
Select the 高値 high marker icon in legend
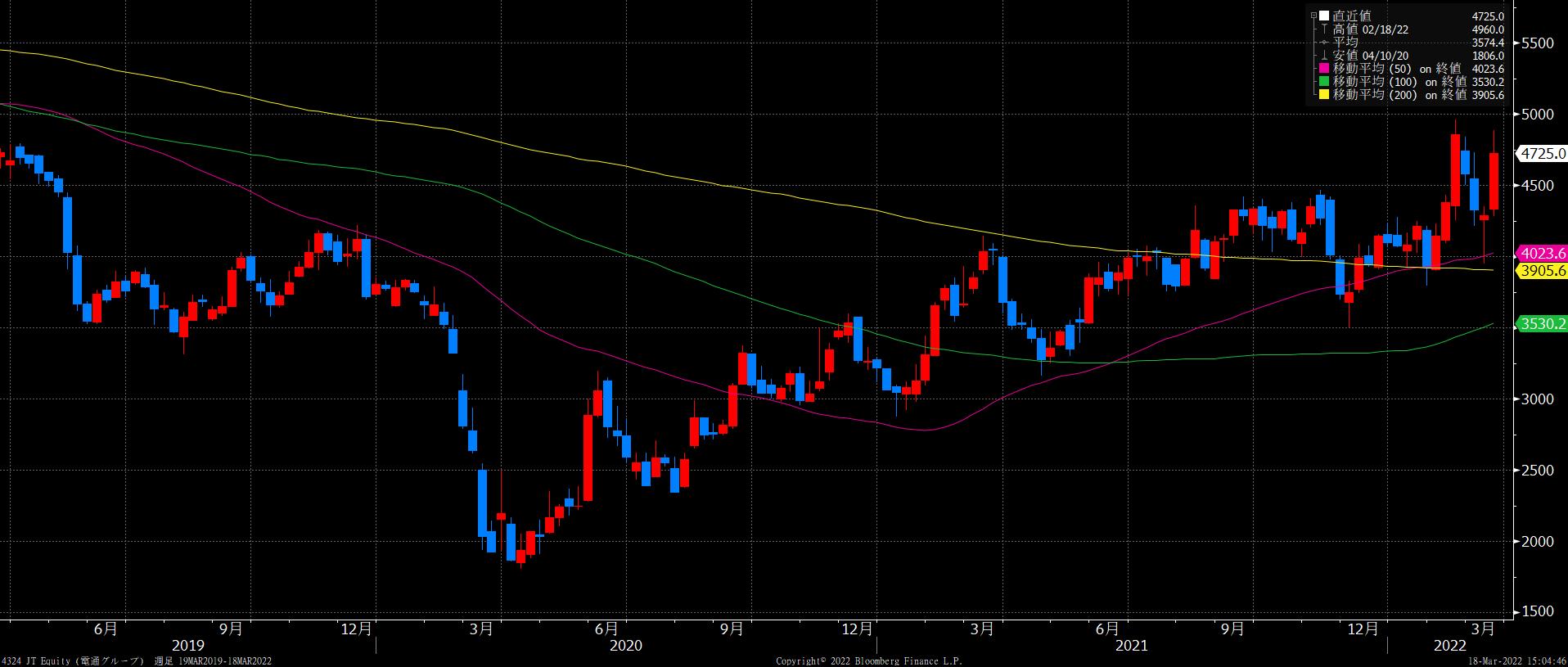coord(1325,29)
